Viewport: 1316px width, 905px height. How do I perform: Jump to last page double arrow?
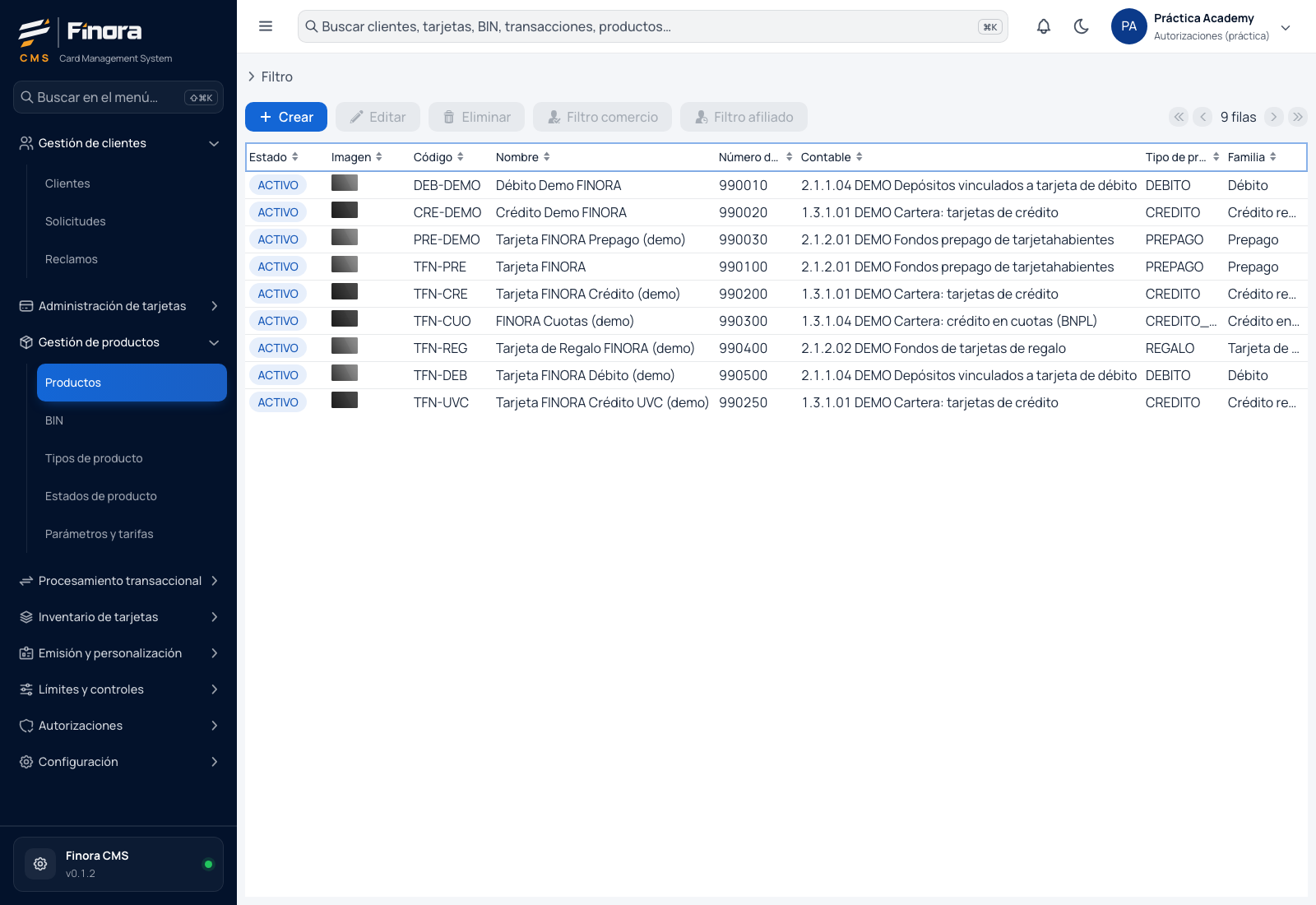[1298, 117]
